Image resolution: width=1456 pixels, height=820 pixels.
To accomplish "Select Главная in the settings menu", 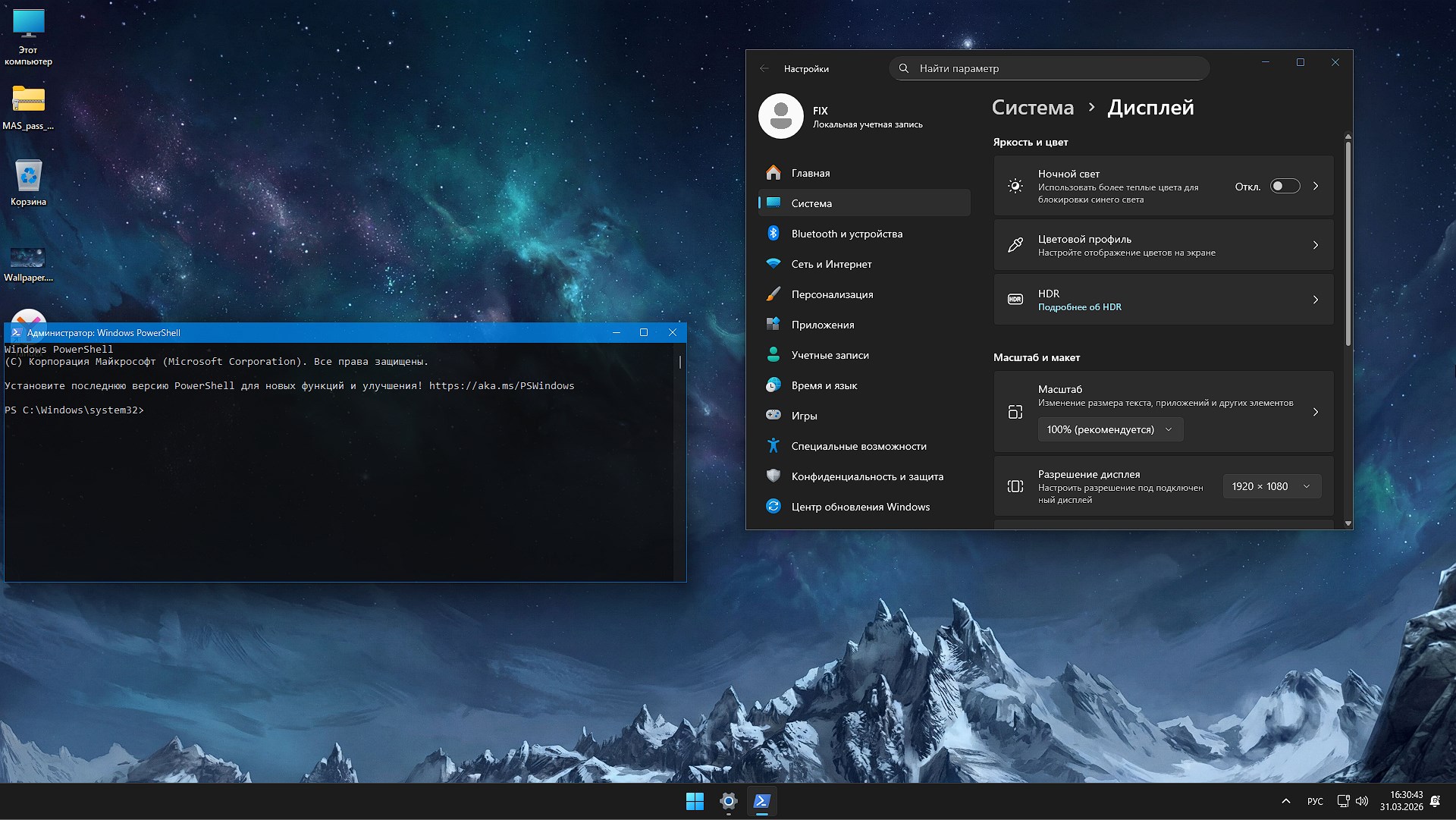I will (x=810, y=173).
